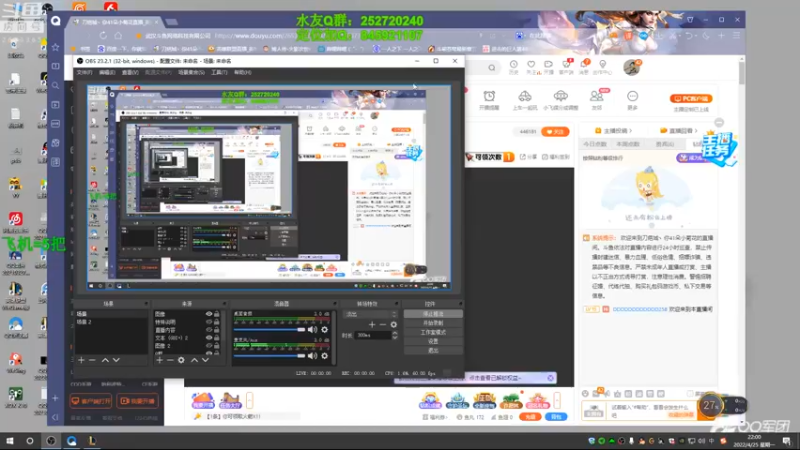Open Windows Start button on taskbar
This screenshot has height=450, width=800.
[x=9, y=441]
